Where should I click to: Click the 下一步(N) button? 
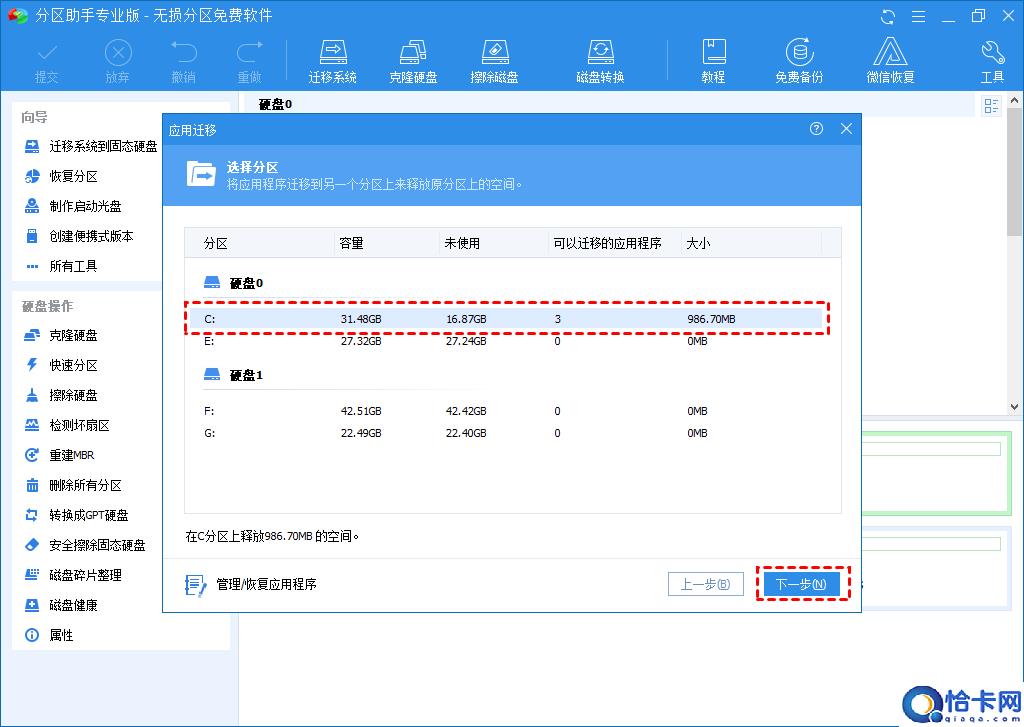(801, 584)
